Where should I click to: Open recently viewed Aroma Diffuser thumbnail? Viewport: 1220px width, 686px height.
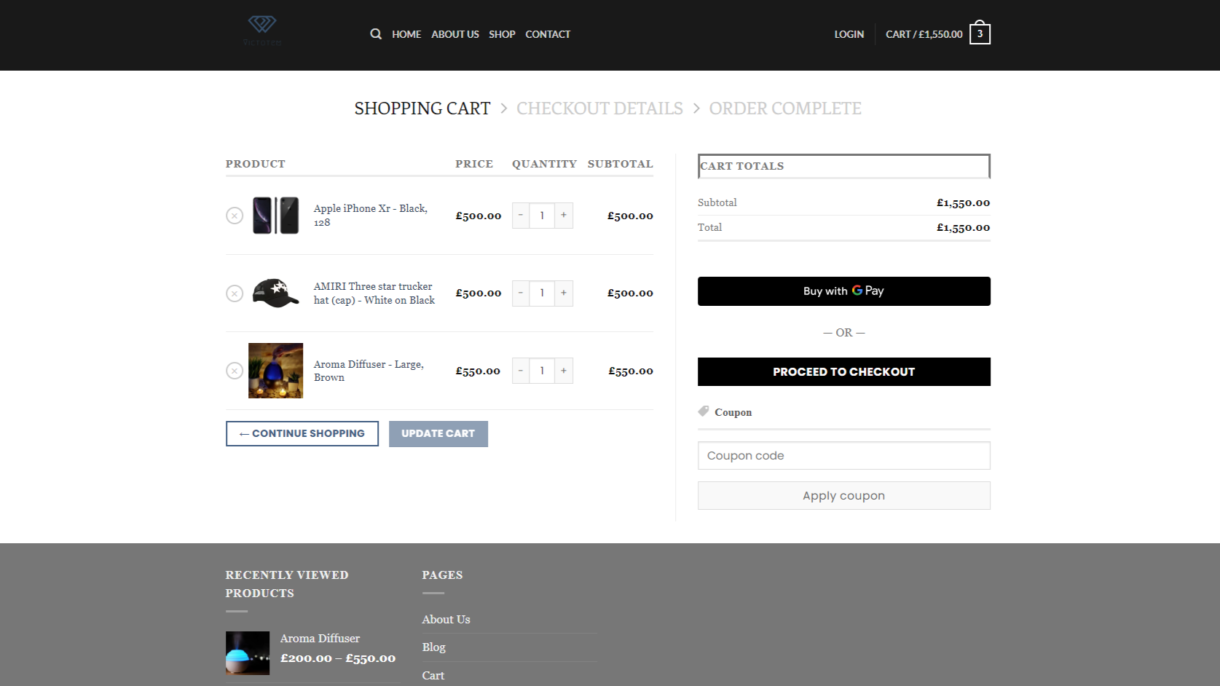click(247, 653)
